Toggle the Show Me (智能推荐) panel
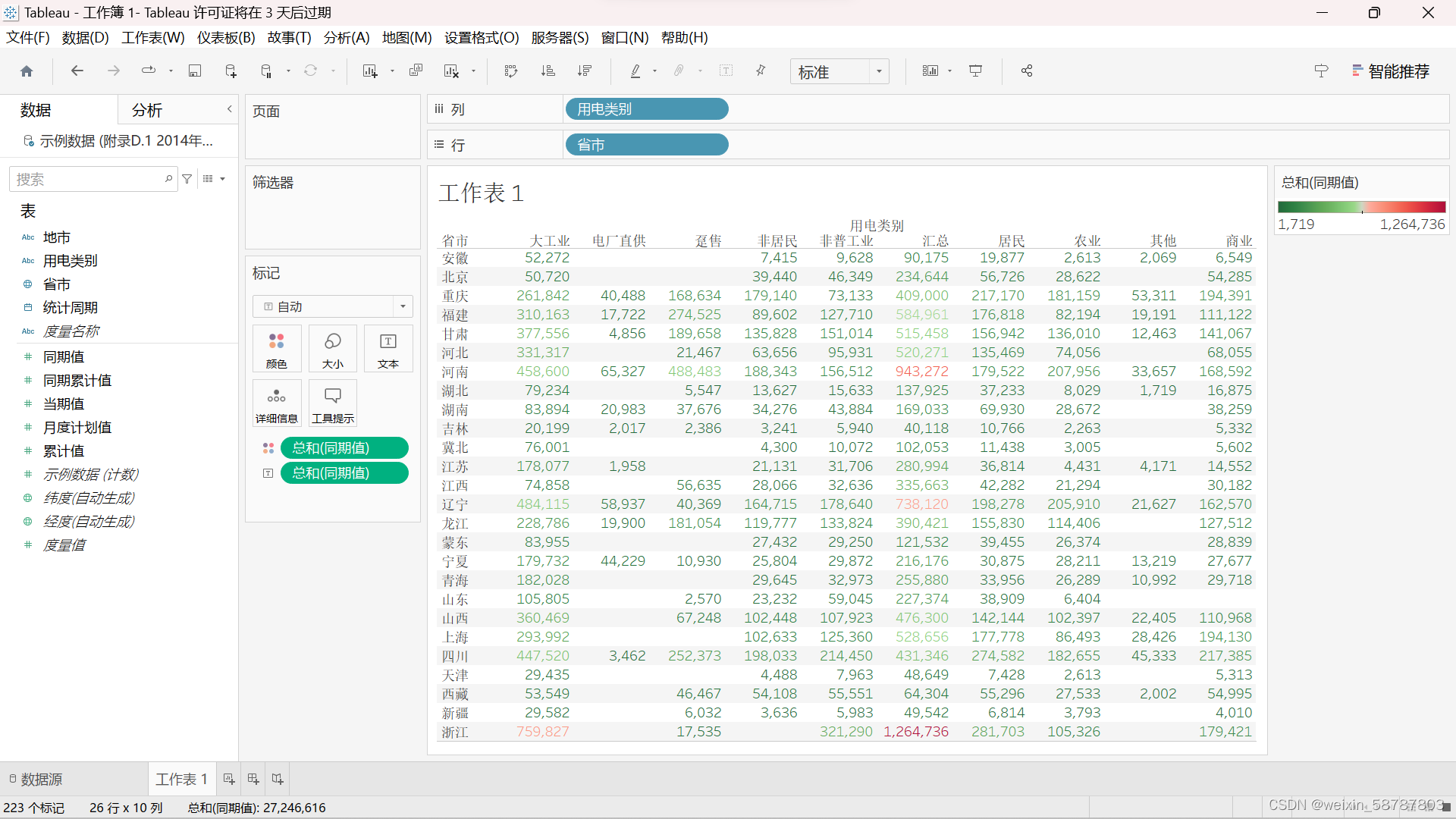Image resolution: width=1456 pixels, height=819 pixels. (1391, 71)
